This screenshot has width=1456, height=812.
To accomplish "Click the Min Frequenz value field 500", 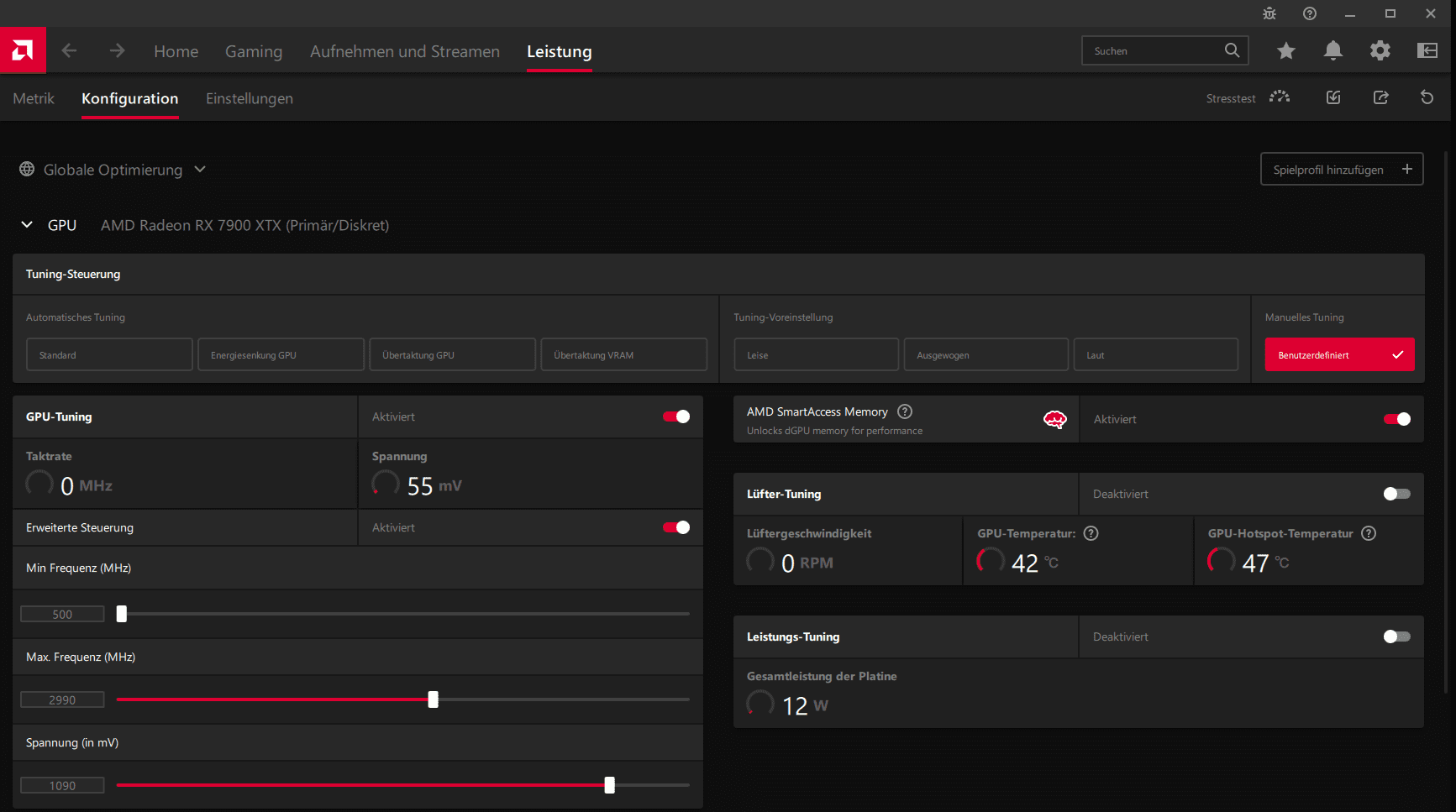I will click(62, 614).
